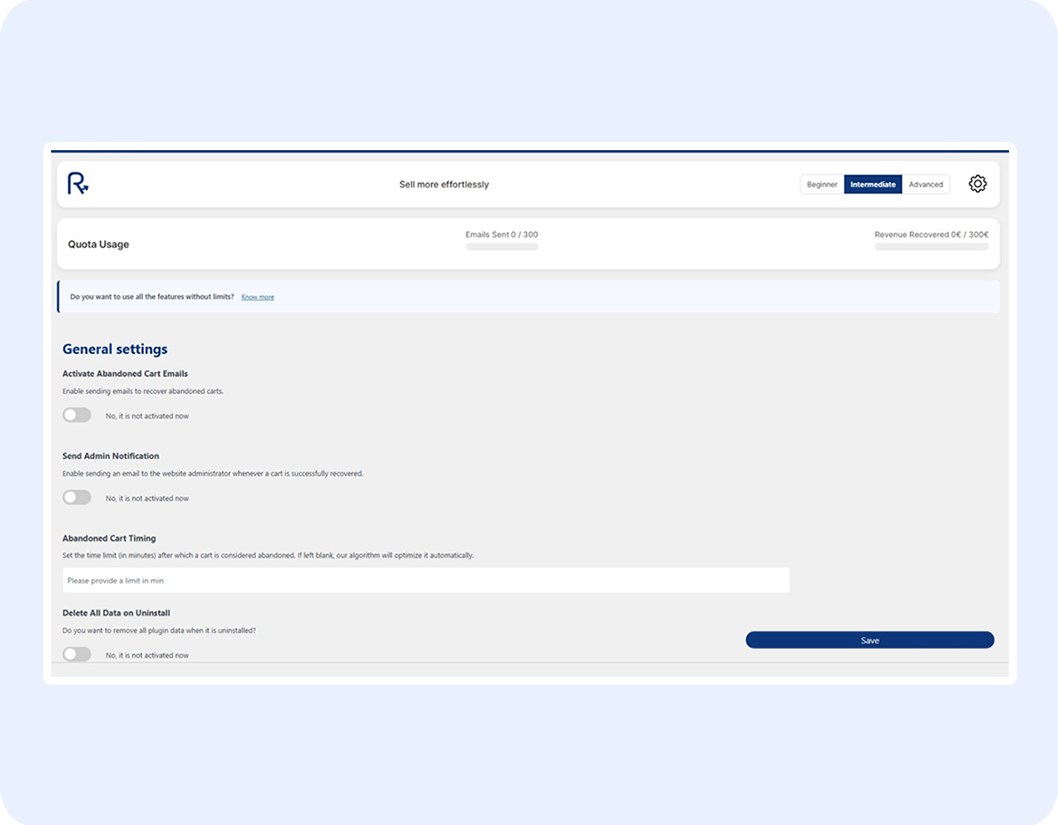Switch to Intermediate mode
Screen dimensions: 1058x825
tap(872, 184)
